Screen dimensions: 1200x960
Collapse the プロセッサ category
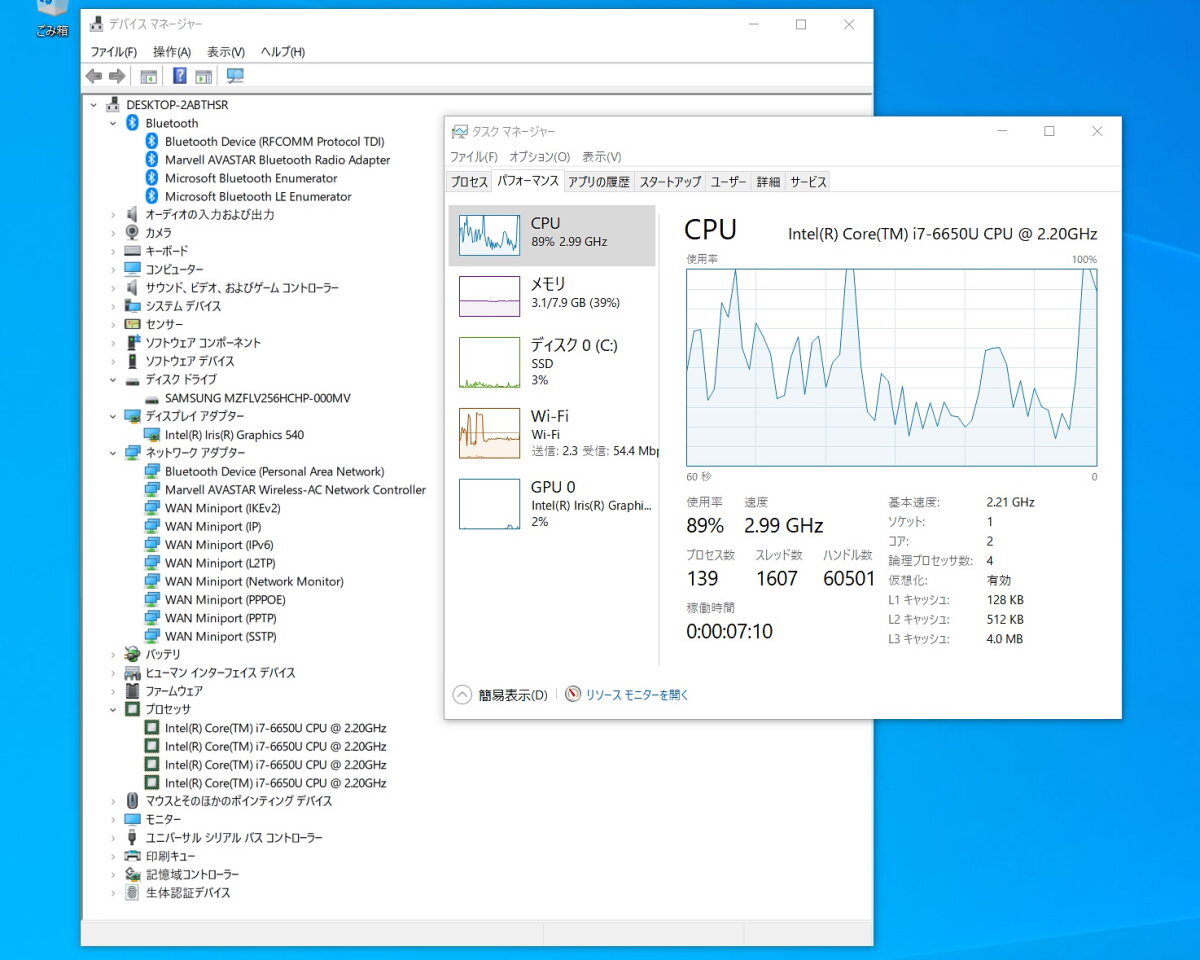(113, 709)
